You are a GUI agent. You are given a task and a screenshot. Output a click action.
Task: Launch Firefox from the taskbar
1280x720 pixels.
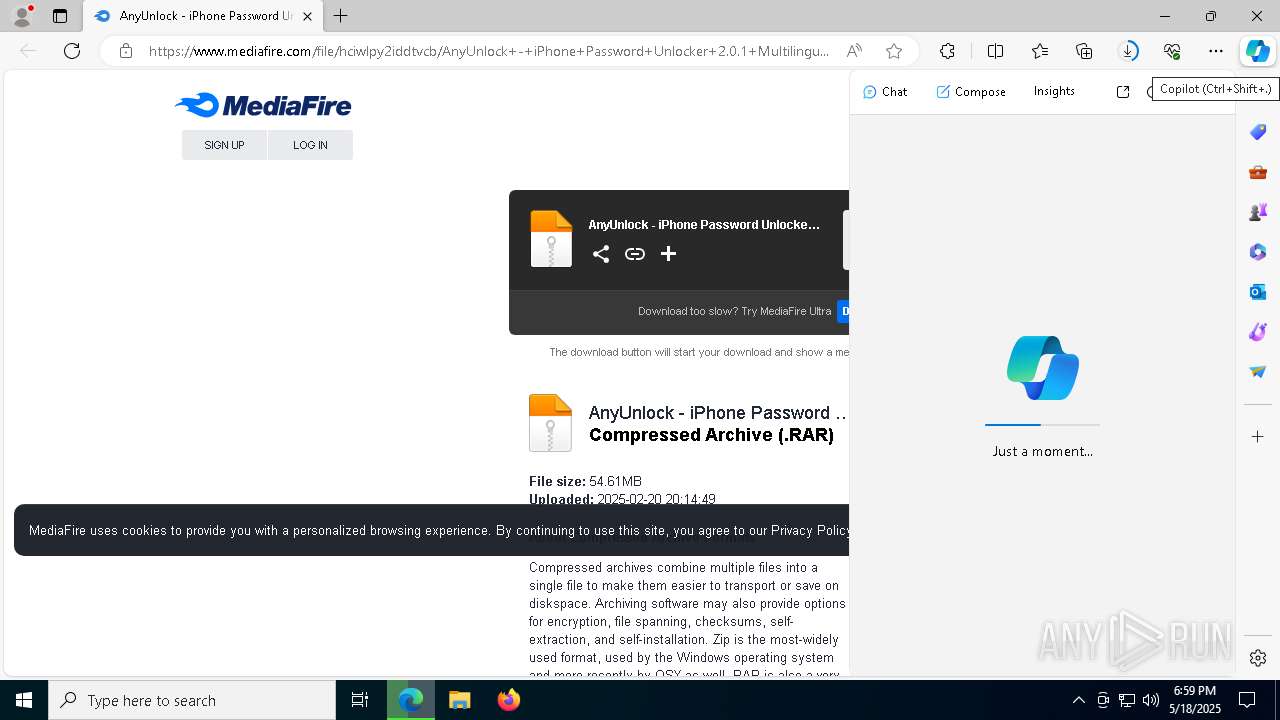(x=508, y=700)
